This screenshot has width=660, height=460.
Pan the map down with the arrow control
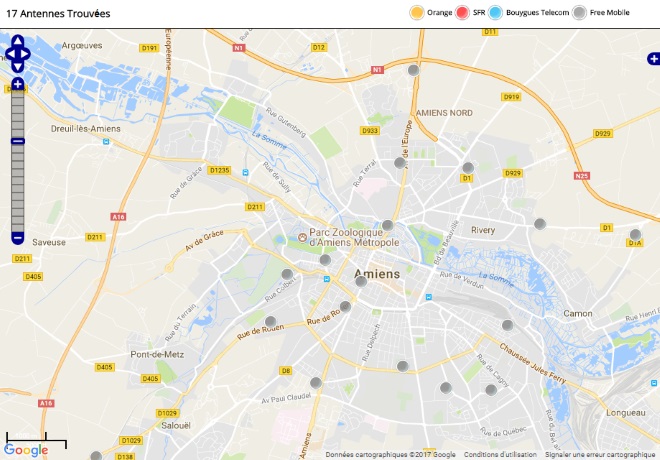coord(18,66)
